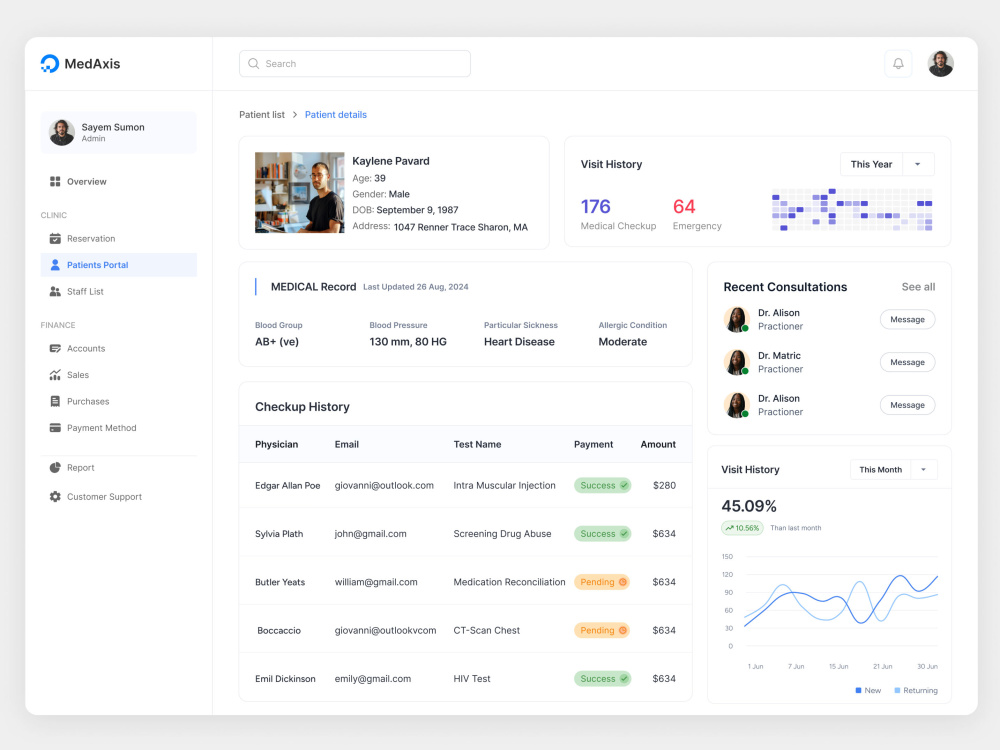Click the Search input field

(355, 64)
